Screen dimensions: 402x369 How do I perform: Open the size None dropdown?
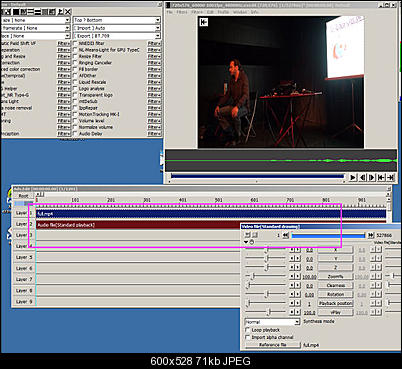(35, 20)
